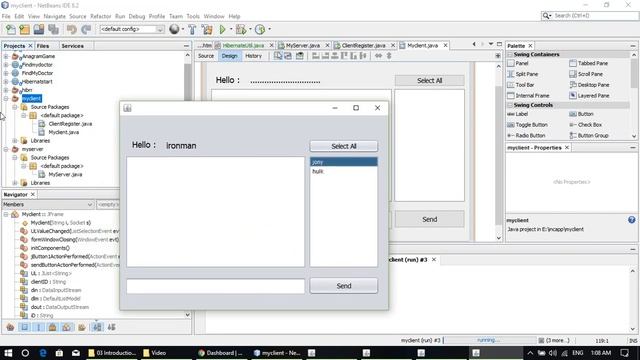
Task: Build project with hammer icon
Action: coord(192,29)
